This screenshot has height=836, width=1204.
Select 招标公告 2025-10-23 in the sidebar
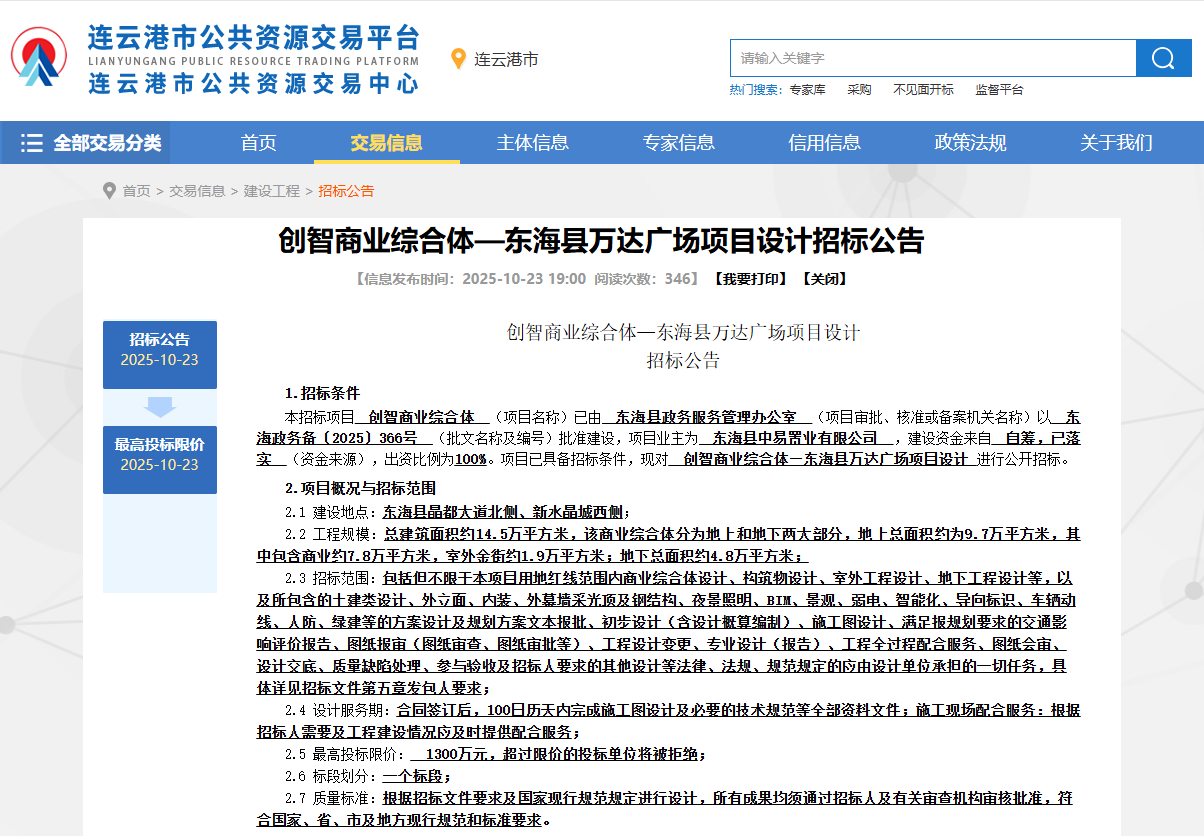pyautogui.click(x=159, y=354)
